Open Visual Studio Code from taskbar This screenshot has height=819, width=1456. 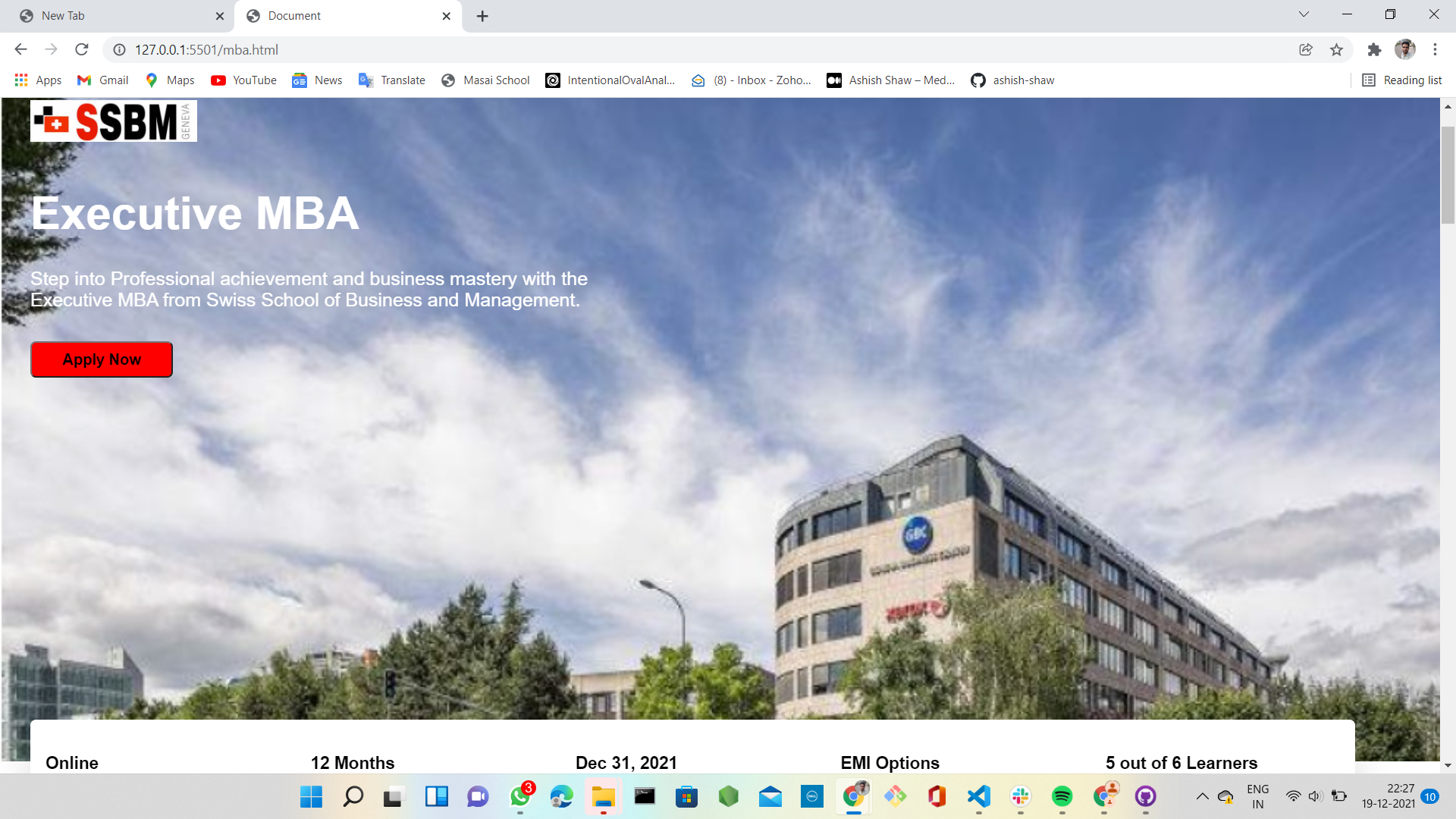[x=978, y=796]
